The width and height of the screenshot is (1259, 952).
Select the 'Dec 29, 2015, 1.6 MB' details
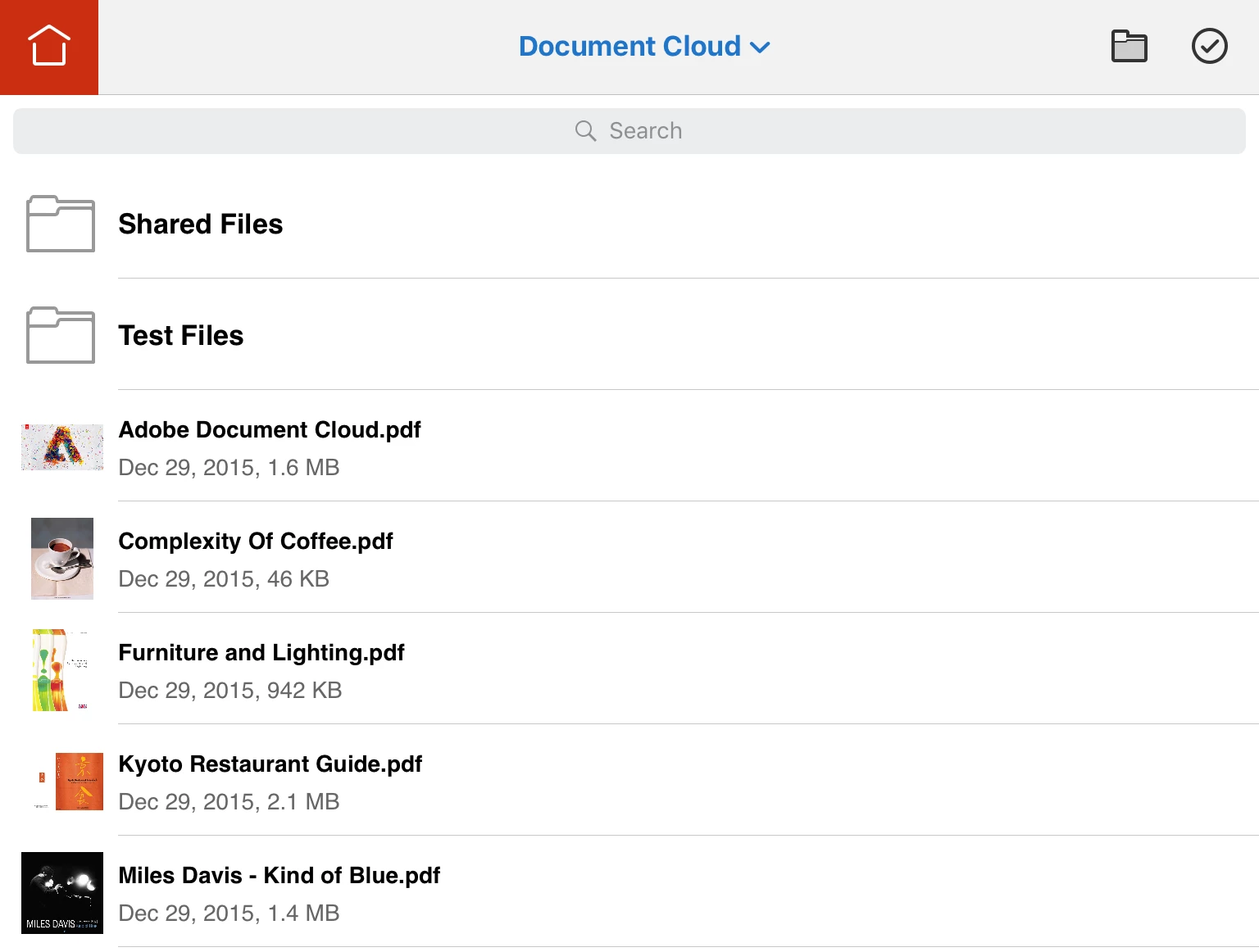pyautogui.click(x=230, y=468)
